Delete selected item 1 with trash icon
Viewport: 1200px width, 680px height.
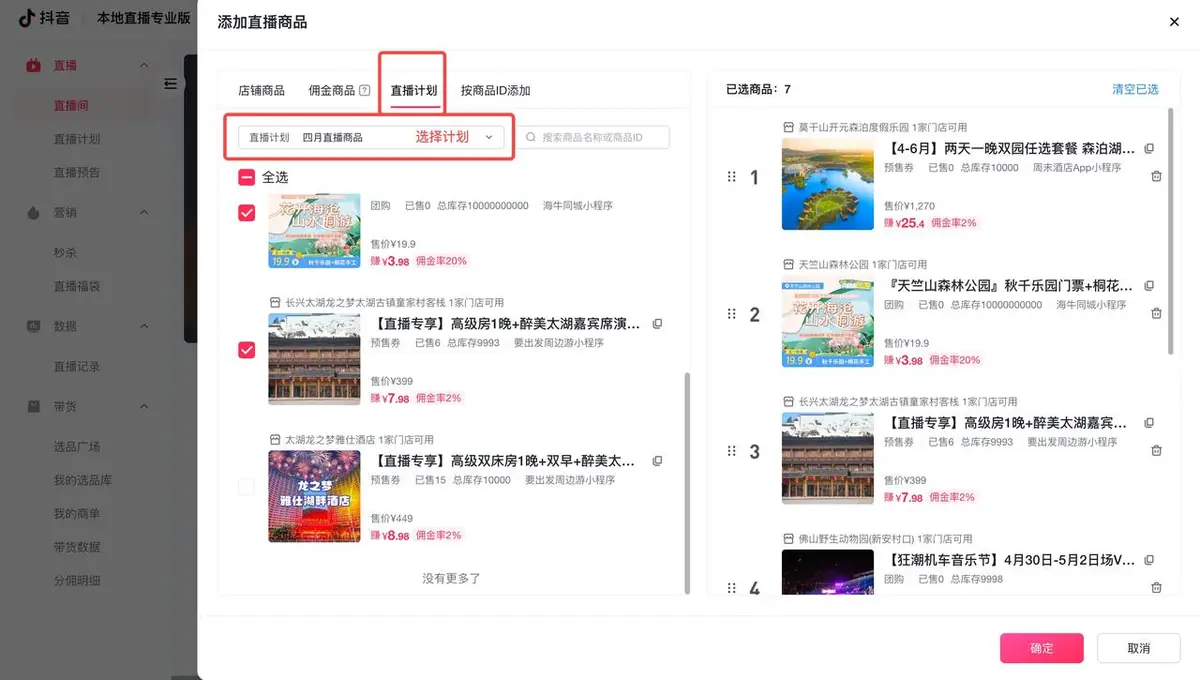(1156, 176)
